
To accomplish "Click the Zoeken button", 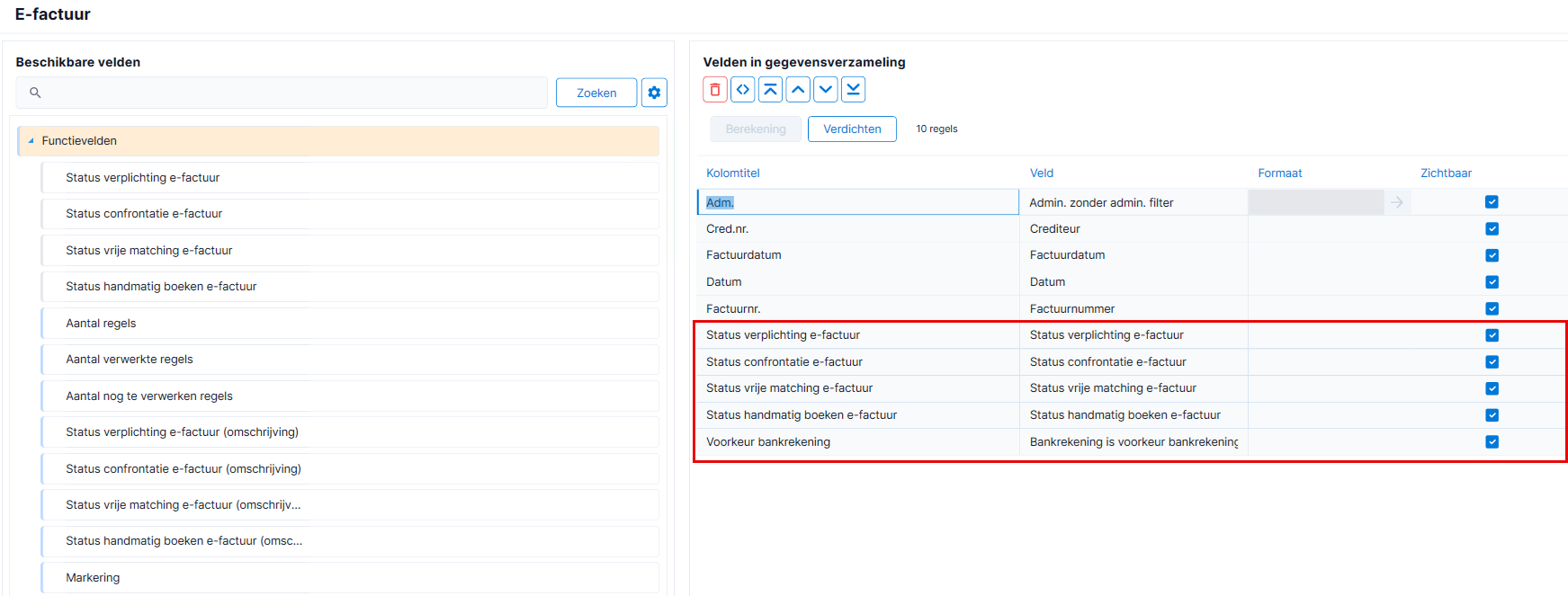I will click(x=596, y=93).
